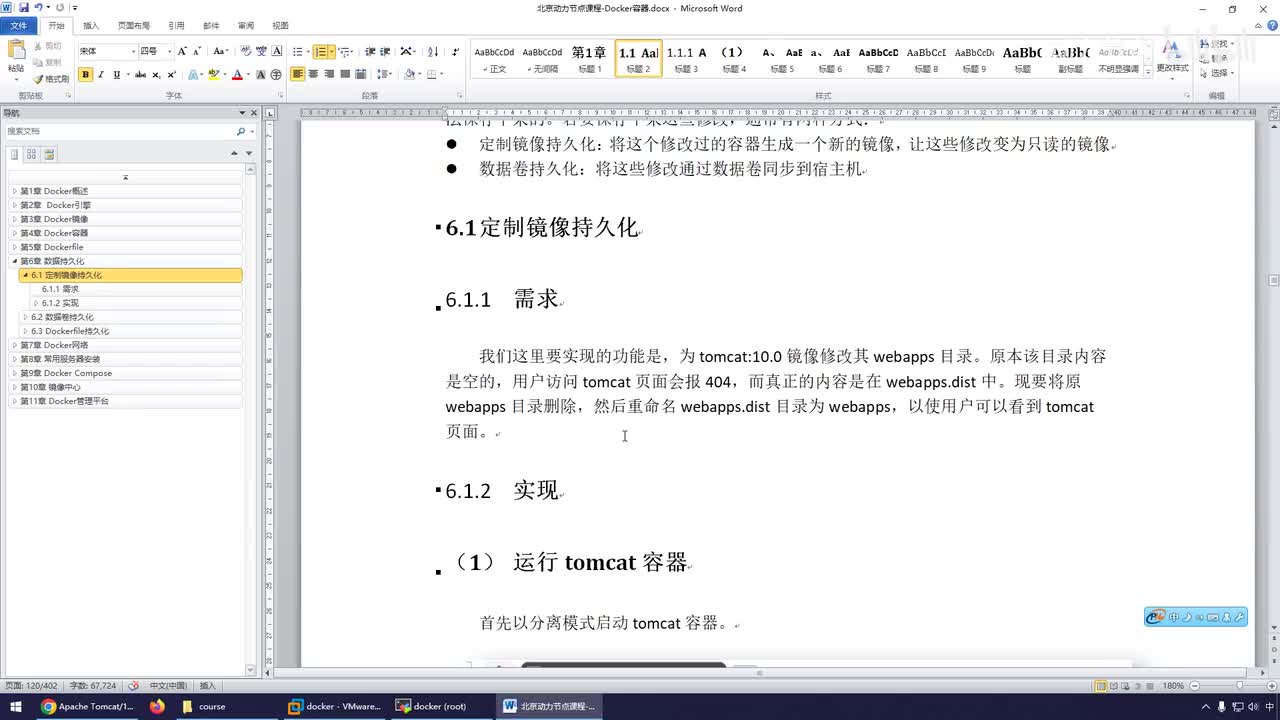The image size is (1280, 720).
Task: Click the Undo arrow icon
Action: (x=38, y=8)
